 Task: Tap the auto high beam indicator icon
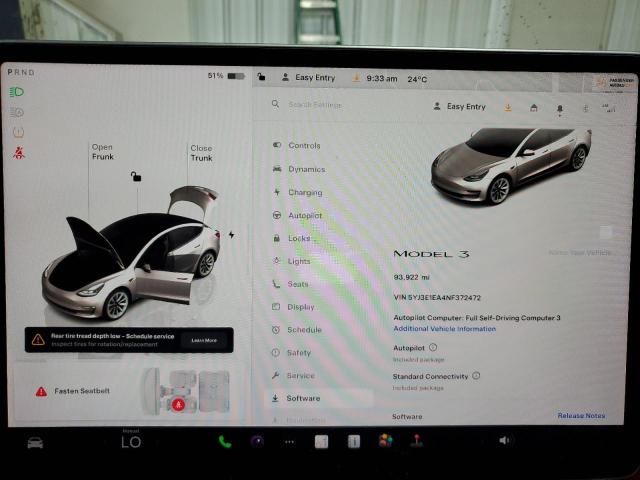tap(17, 112)
